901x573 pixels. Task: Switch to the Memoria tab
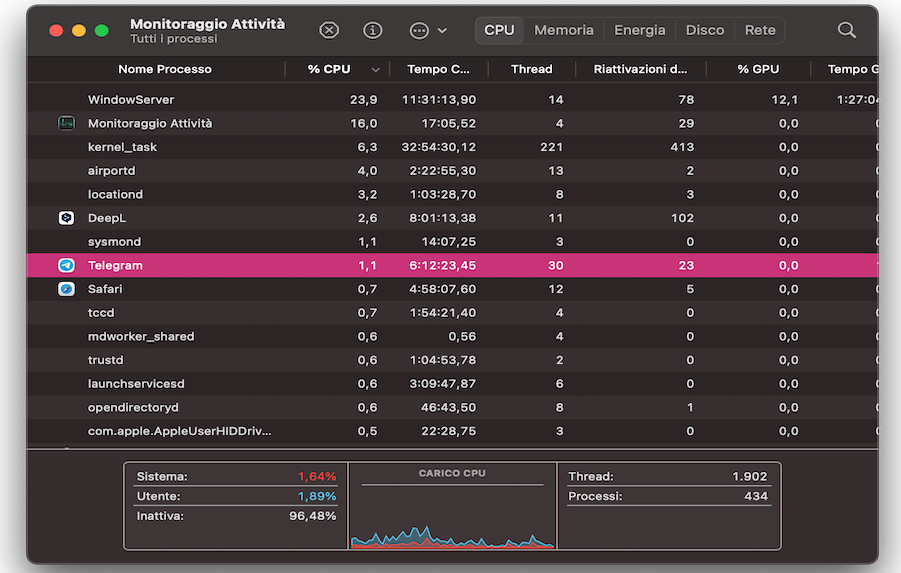pos(563,30)
